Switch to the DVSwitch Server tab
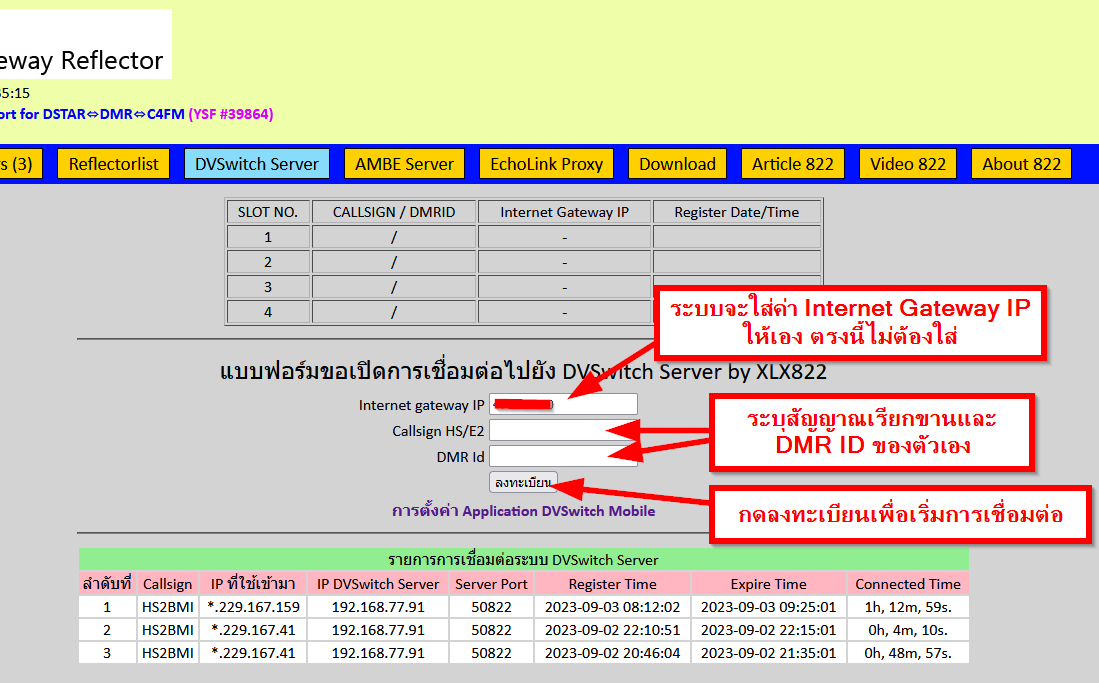Image resolution: width=1099 pixels, height=683 pixels. tap(256, 164)
